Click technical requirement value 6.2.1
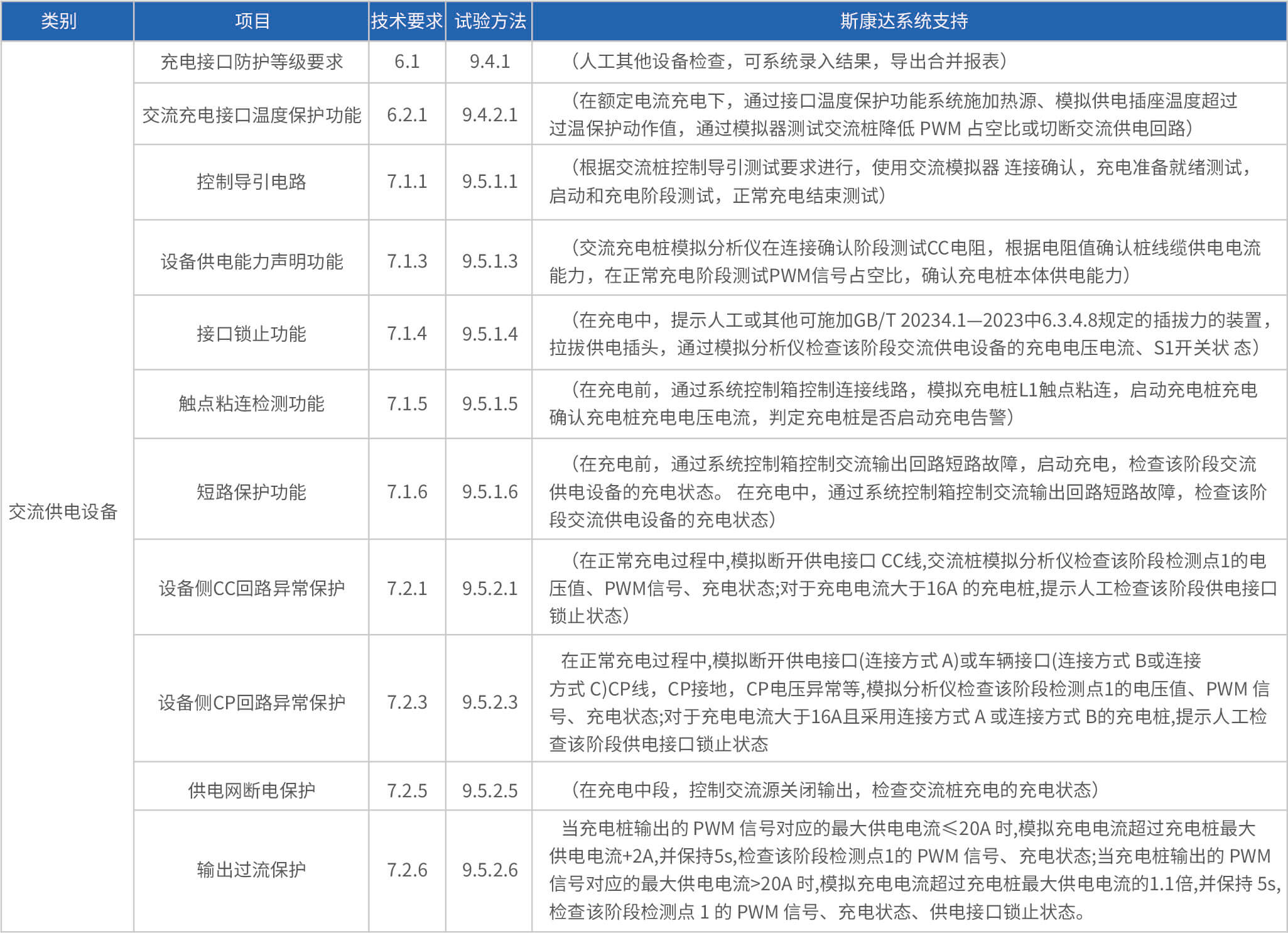 click(x=407, y=115)
